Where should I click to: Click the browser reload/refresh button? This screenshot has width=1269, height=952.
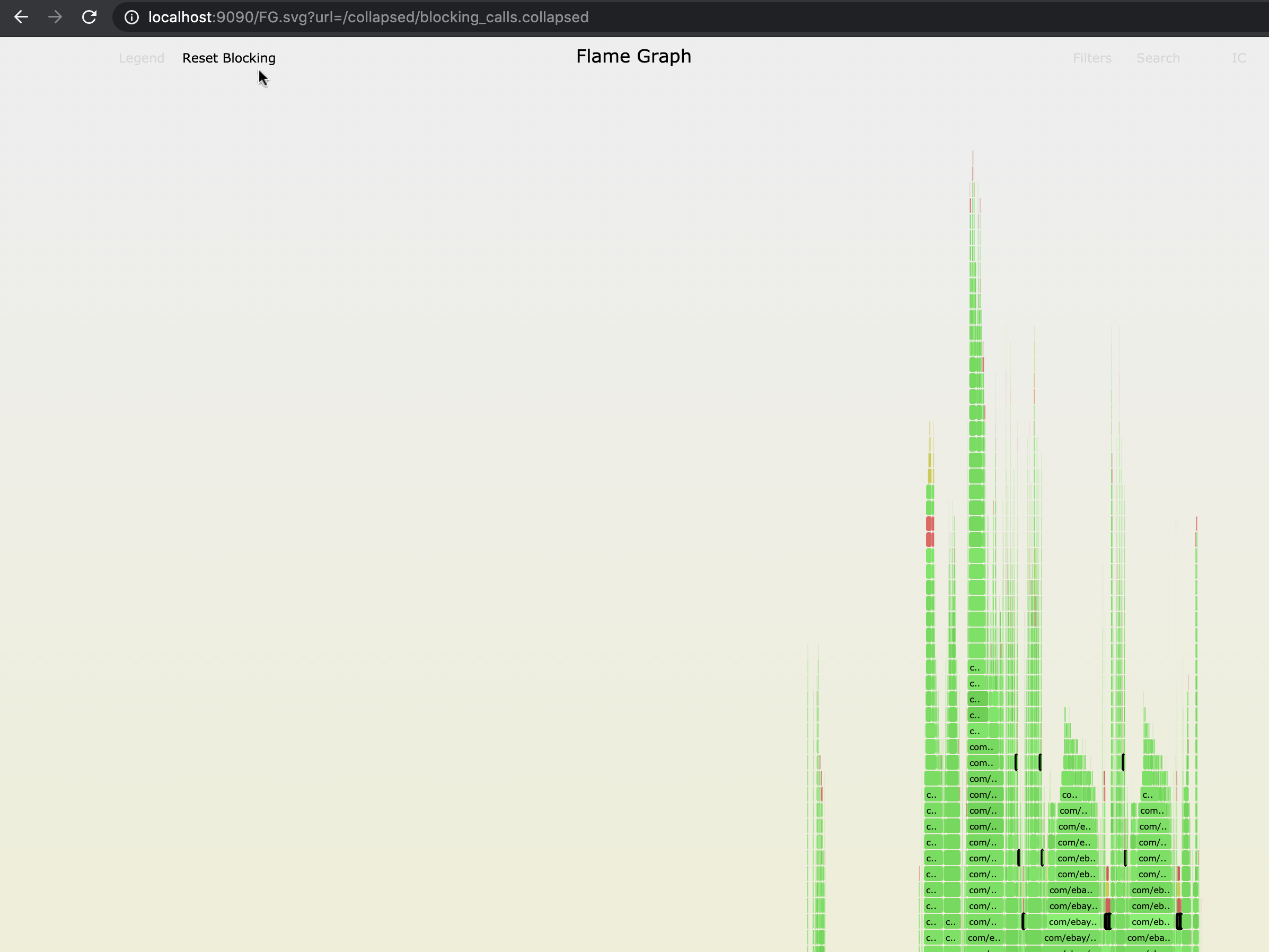click(89, 17)
